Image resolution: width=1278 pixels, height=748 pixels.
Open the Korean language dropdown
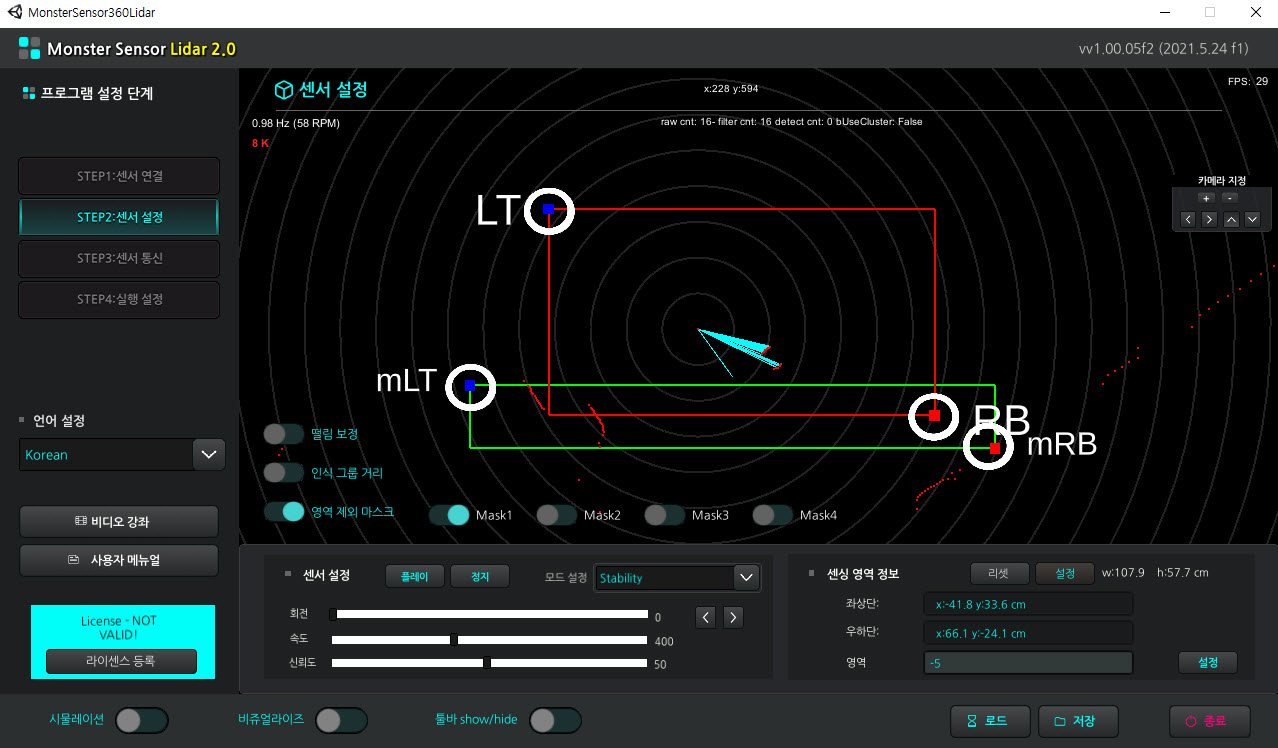[122, 455]
